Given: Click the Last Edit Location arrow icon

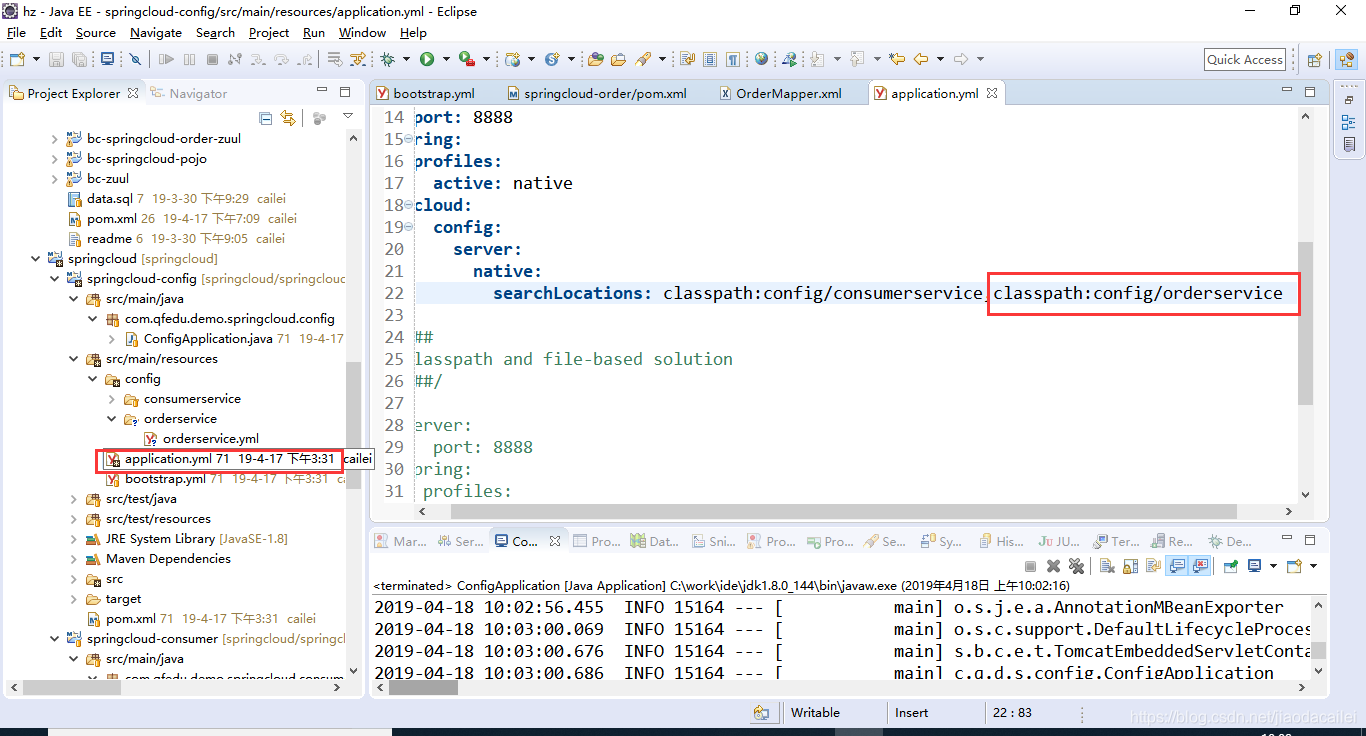Looking at the screenshot, I should coord(897,60).
